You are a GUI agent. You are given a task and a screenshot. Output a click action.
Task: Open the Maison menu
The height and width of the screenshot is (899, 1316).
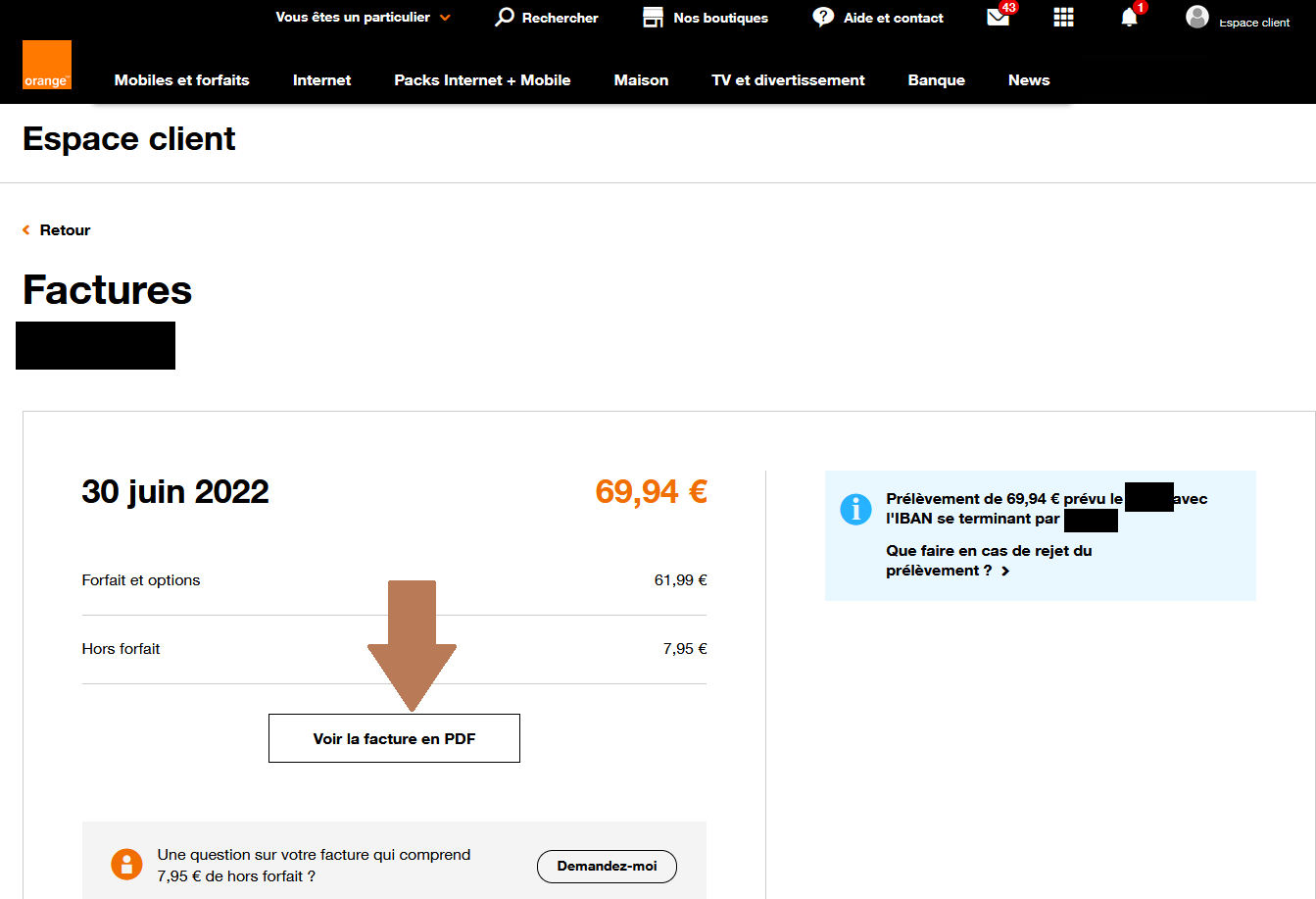point(641,80)
